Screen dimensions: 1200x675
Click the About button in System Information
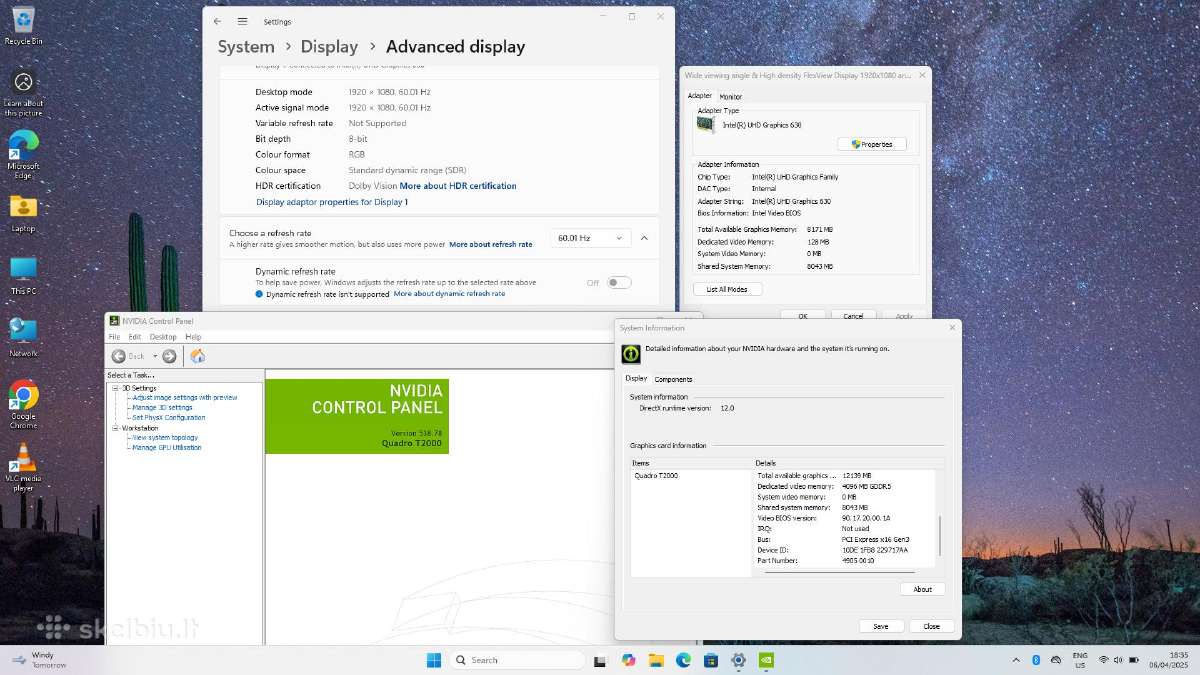click(x=922, y=589)
